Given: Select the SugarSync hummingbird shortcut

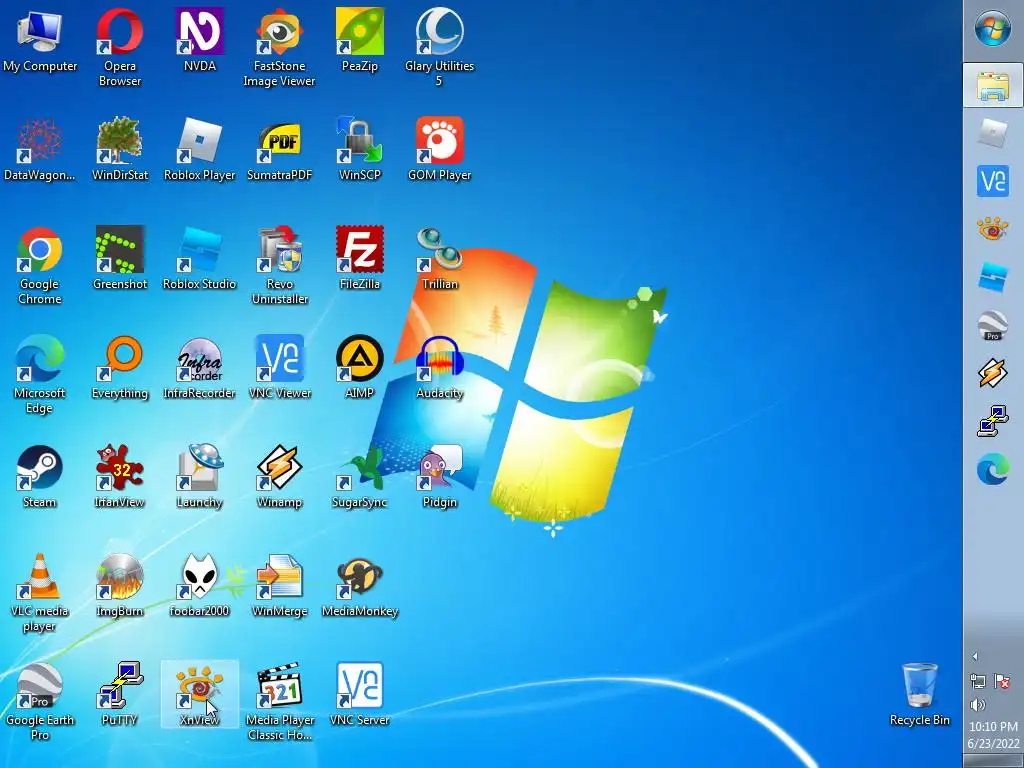Looking at the screenshot, I should coord(359,477).
